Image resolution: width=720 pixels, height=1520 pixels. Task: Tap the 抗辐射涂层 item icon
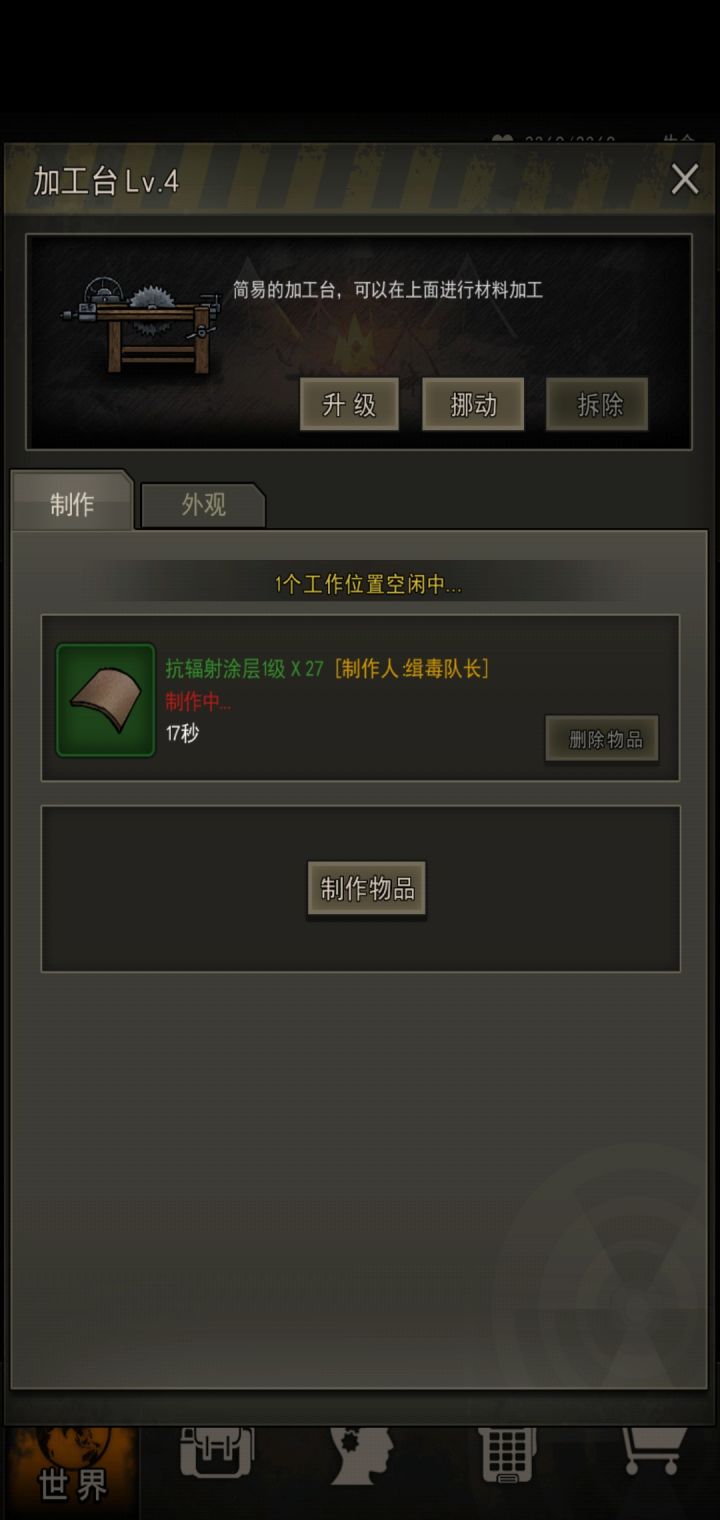106,700
